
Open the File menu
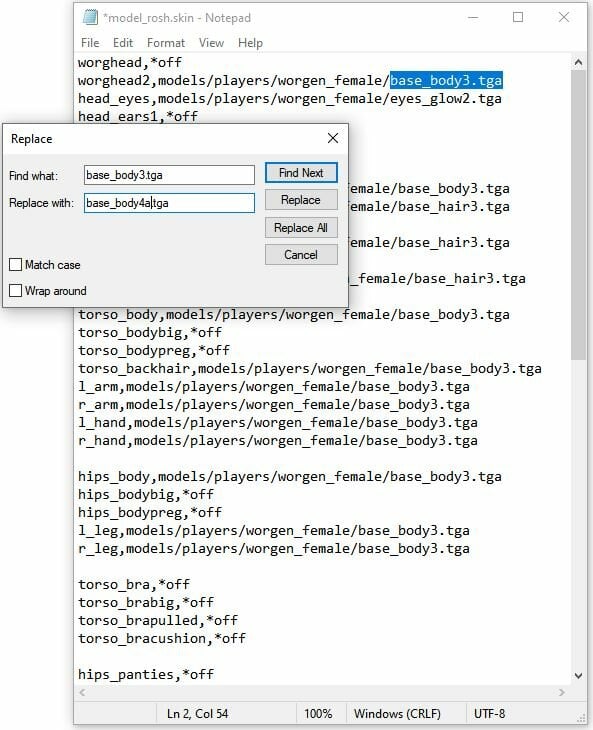click(90, 43)
